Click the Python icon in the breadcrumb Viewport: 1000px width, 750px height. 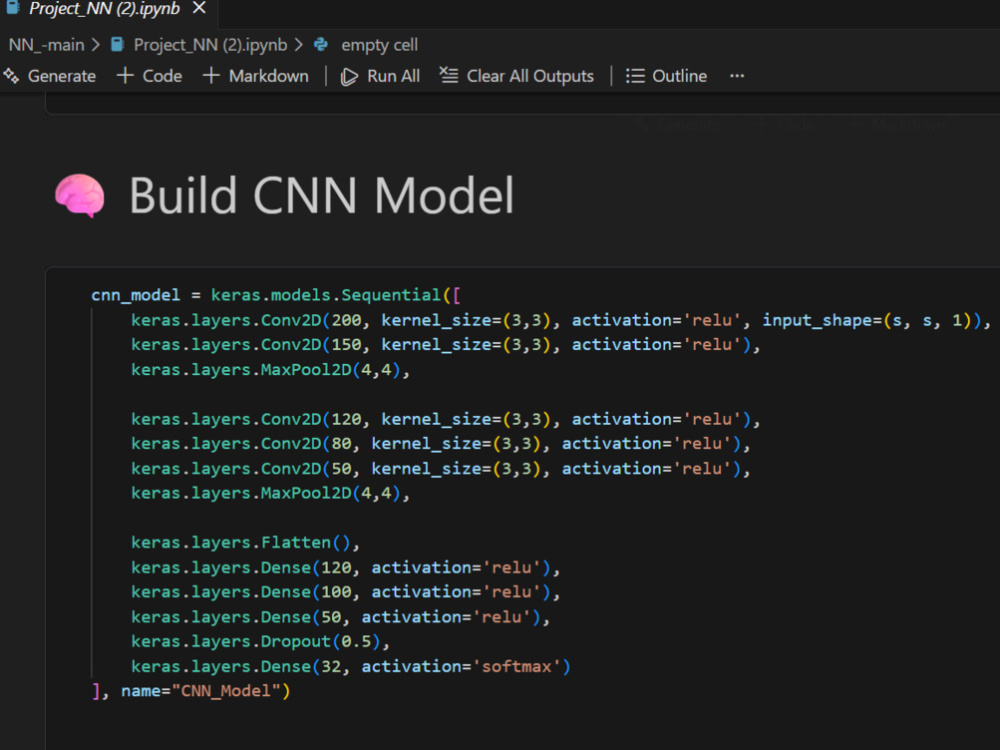(x=321, y=45)
